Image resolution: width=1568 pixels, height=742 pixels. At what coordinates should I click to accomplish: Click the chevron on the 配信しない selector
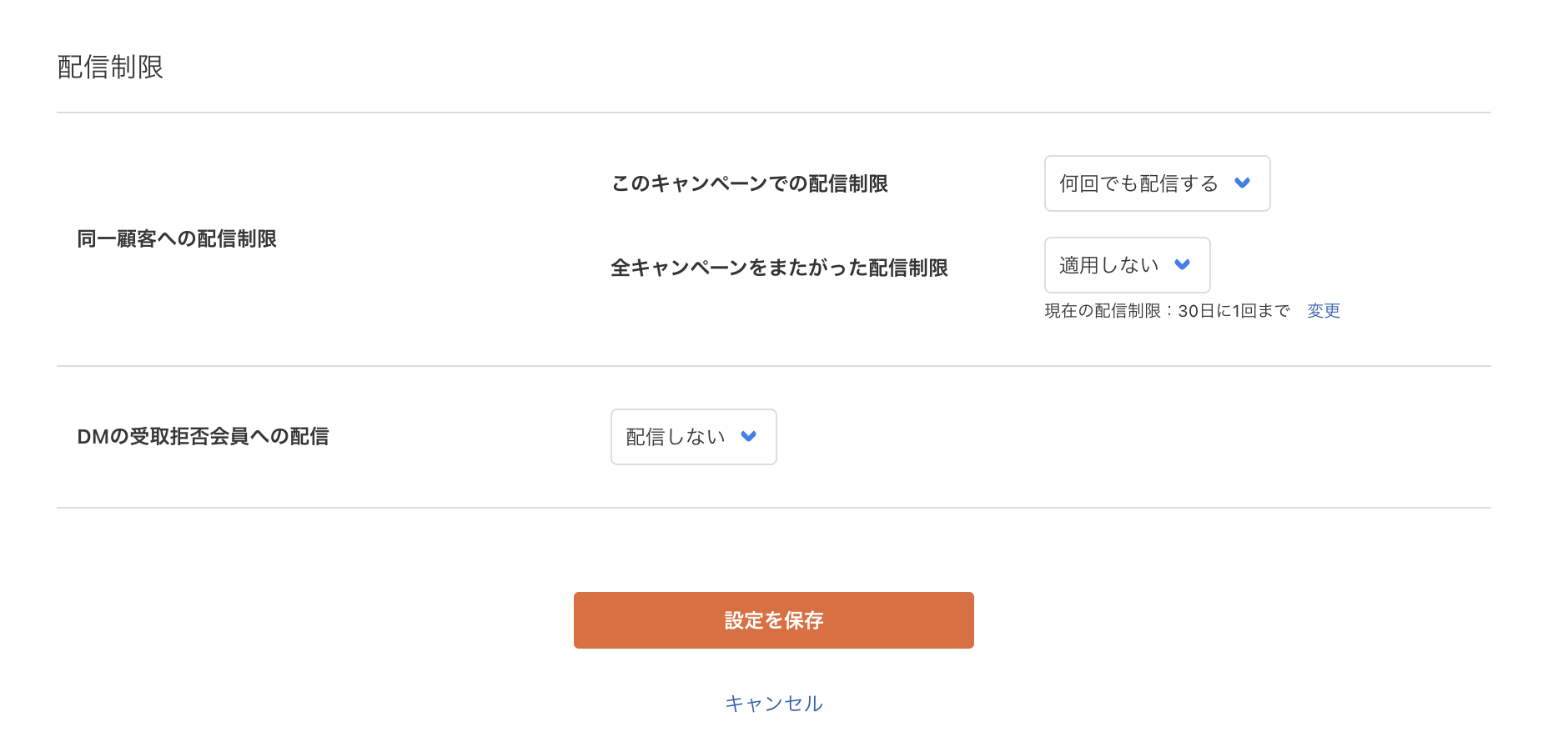749,437
